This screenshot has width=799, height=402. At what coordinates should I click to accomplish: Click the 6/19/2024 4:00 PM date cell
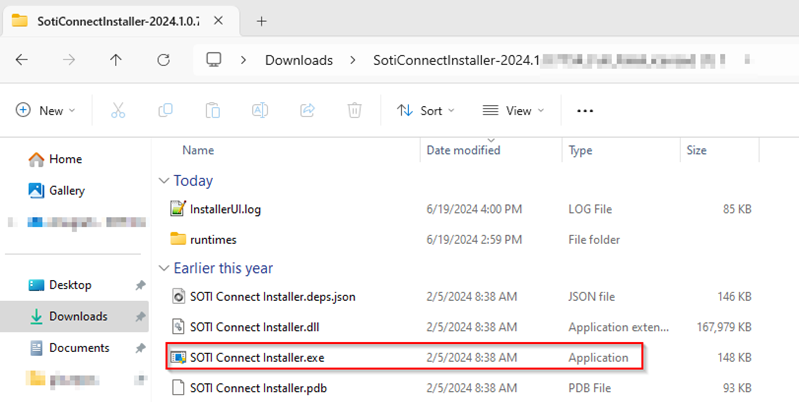[x=474, y=209]
